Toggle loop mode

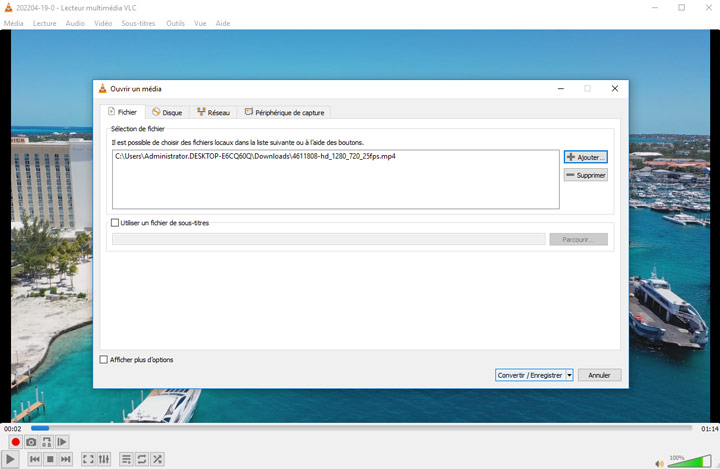click(x=142, y=459)
